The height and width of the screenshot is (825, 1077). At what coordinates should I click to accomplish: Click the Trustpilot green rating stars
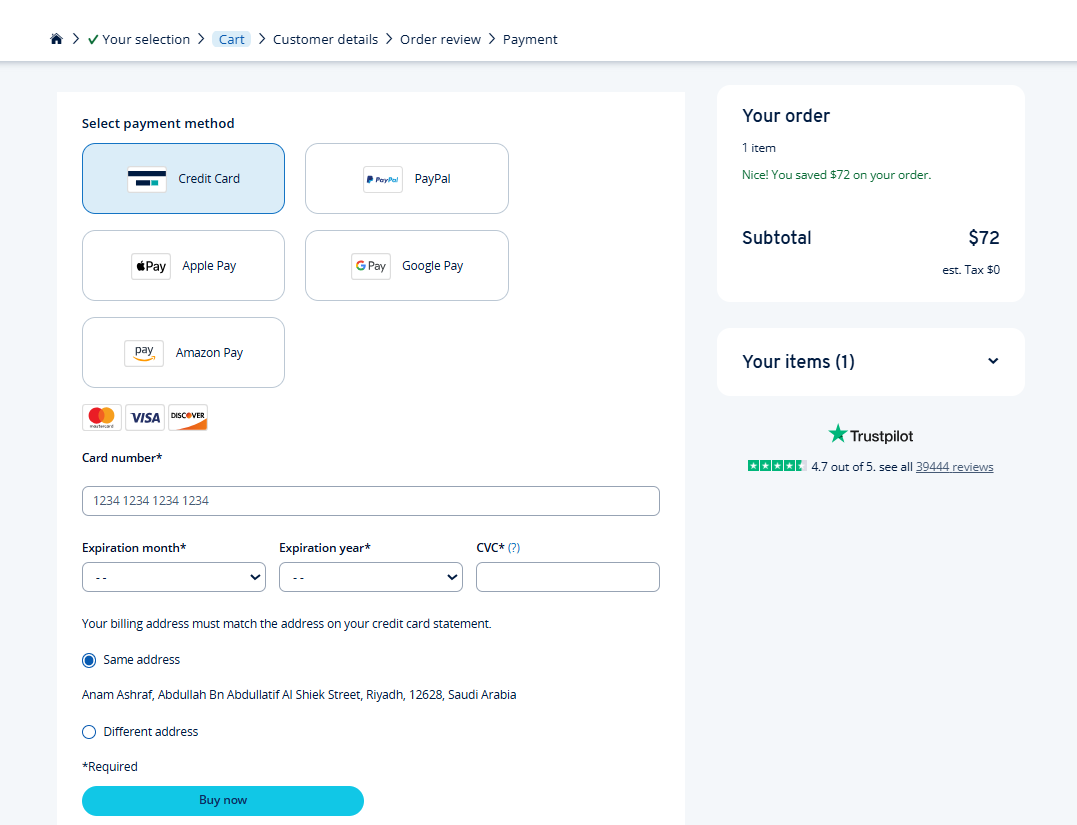[x=777, y=466]
